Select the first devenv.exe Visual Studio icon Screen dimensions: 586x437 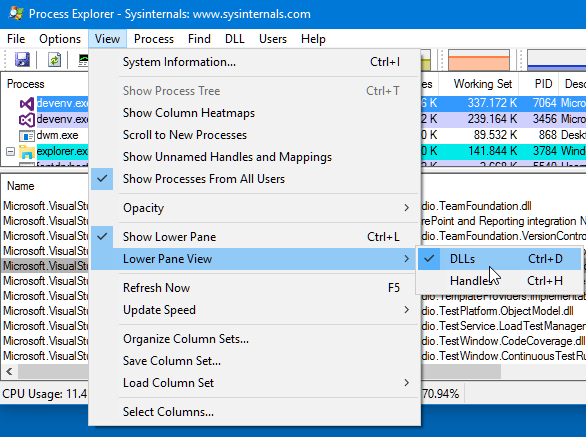27,103
